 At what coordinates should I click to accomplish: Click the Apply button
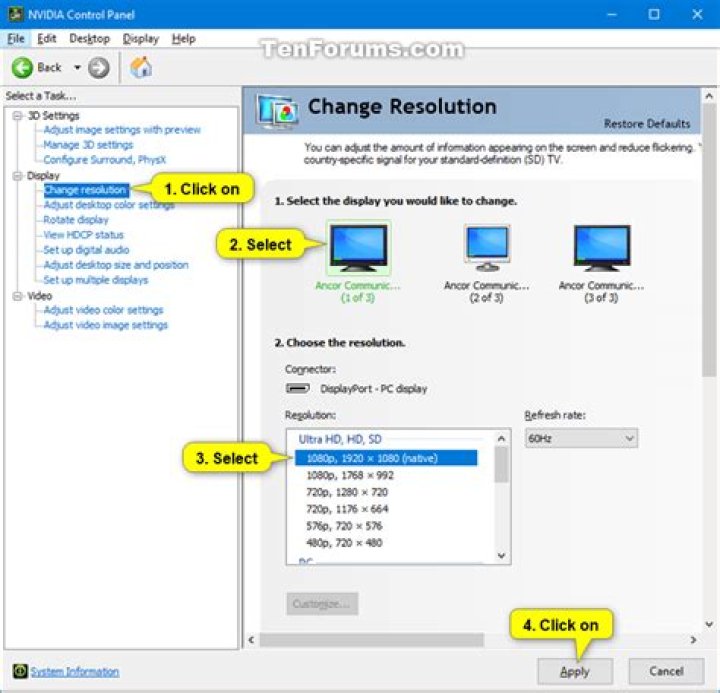[575, 671]
